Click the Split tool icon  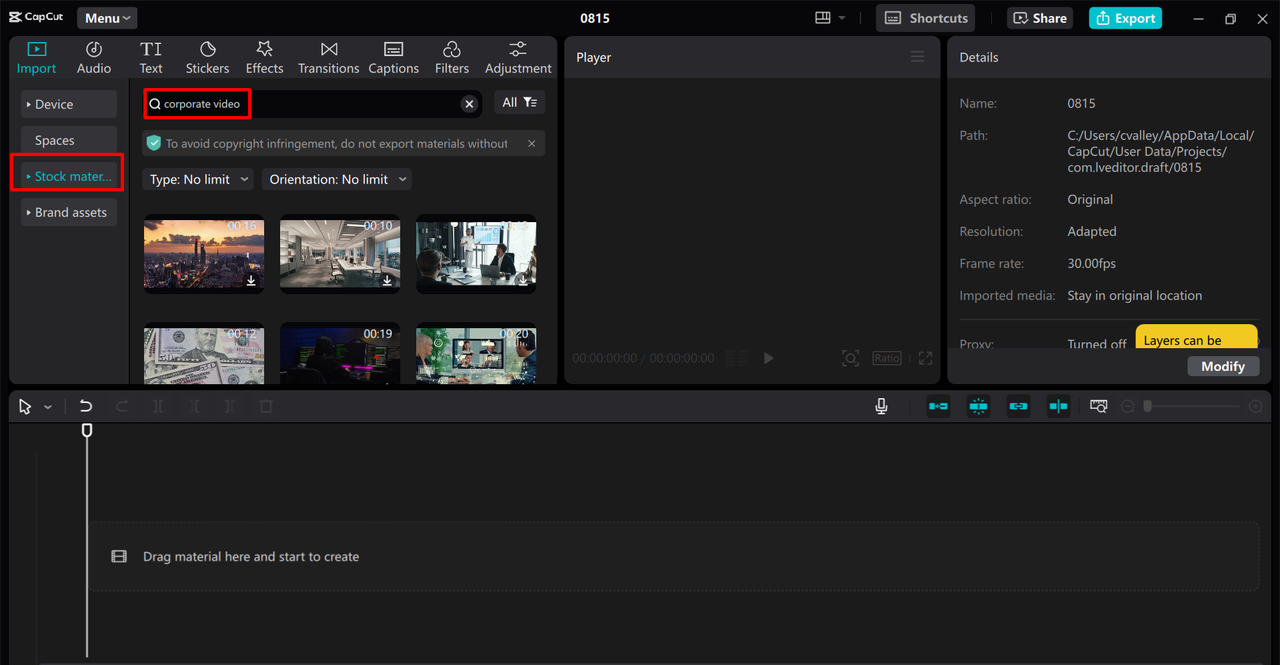coord(158,406)
